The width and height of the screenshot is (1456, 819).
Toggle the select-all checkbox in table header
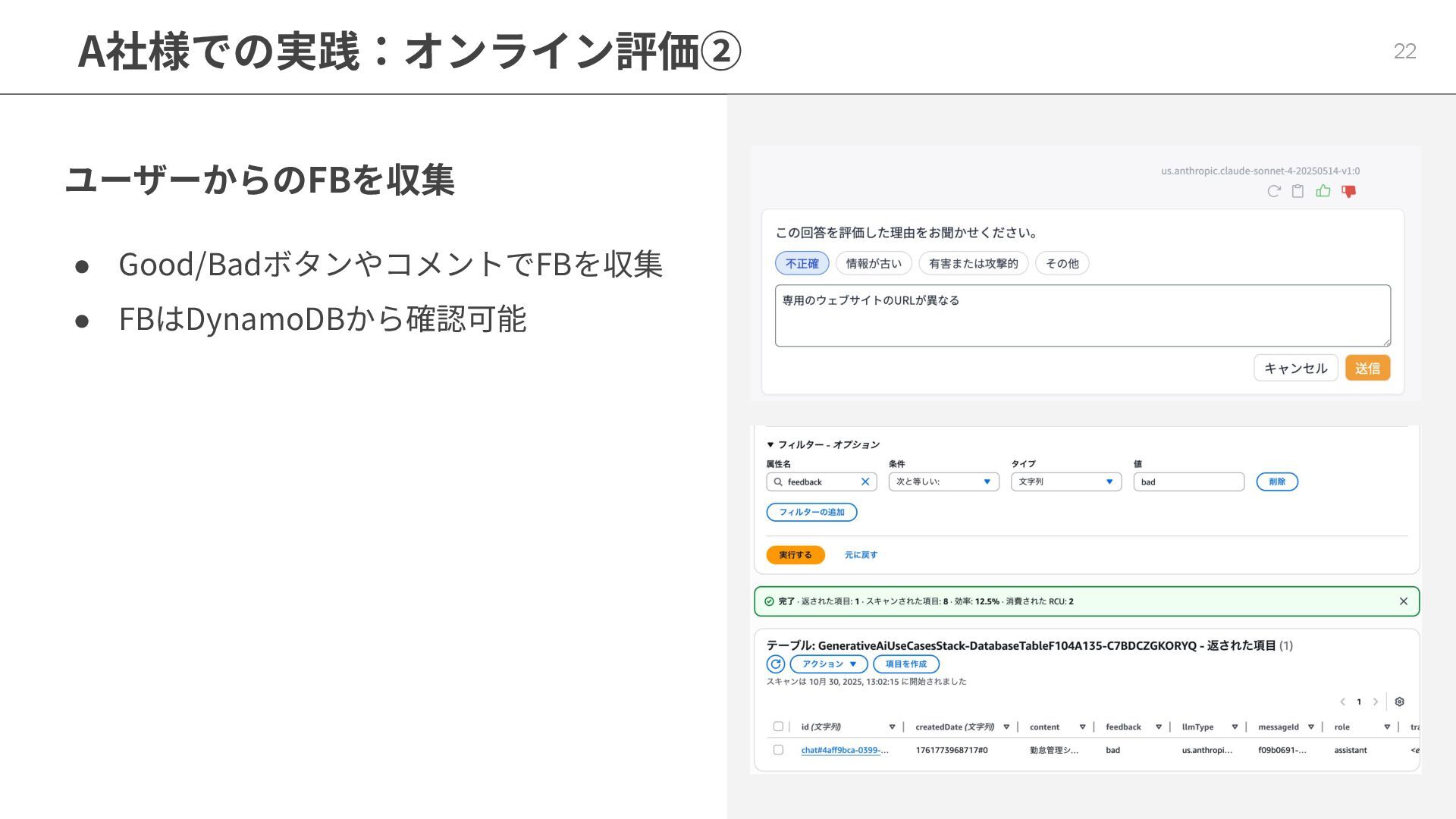(778, 726)
